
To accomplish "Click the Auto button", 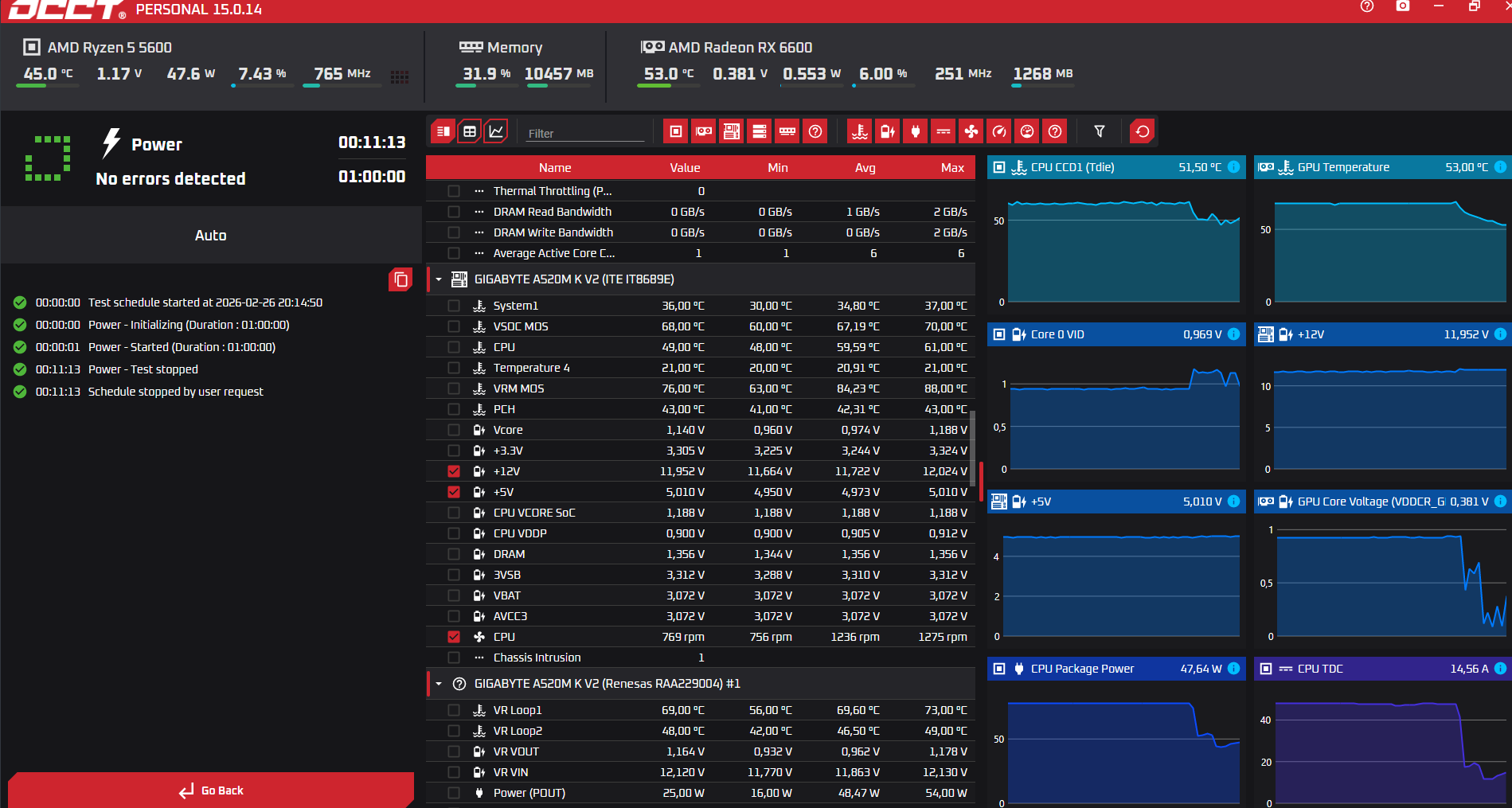I will click(x=211, y=235).
